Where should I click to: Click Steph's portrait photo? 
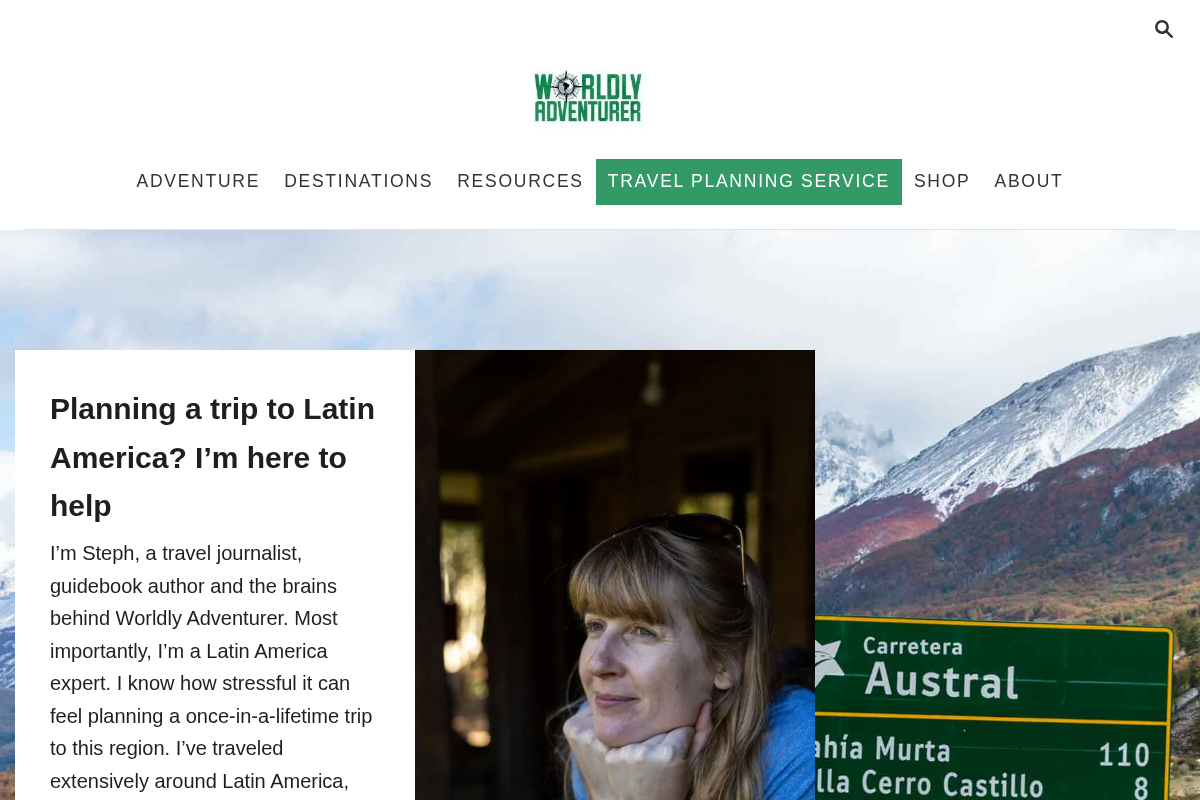[615, 575]
